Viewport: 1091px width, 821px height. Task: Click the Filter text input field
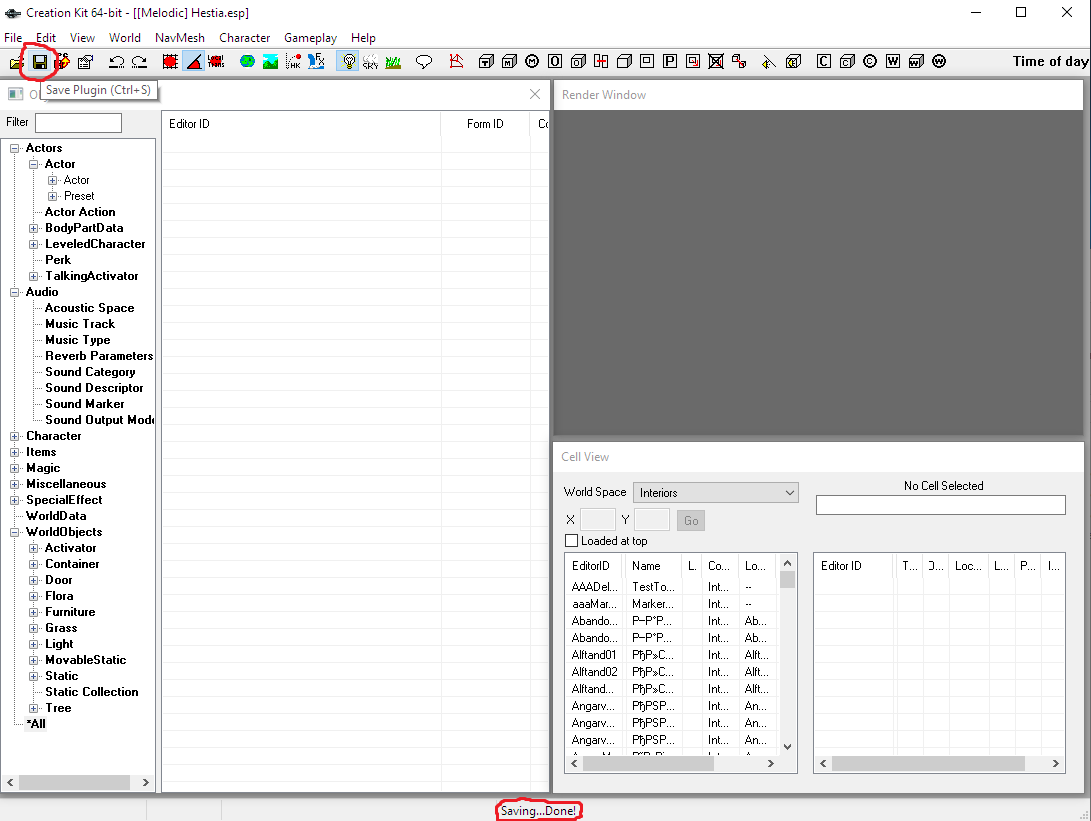click(78, 123)
